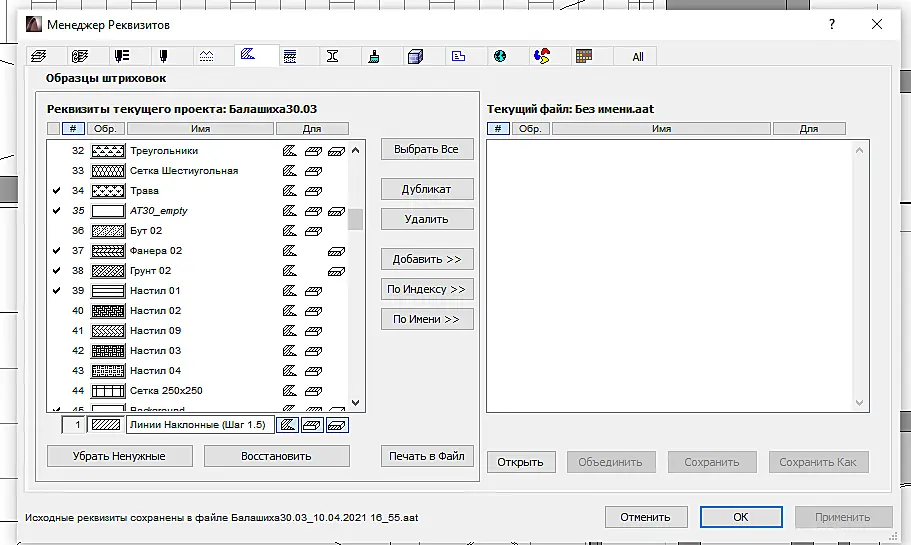Click the index field showing 1
The height and width of the screenshot is (545, 911).
[74, 425]
